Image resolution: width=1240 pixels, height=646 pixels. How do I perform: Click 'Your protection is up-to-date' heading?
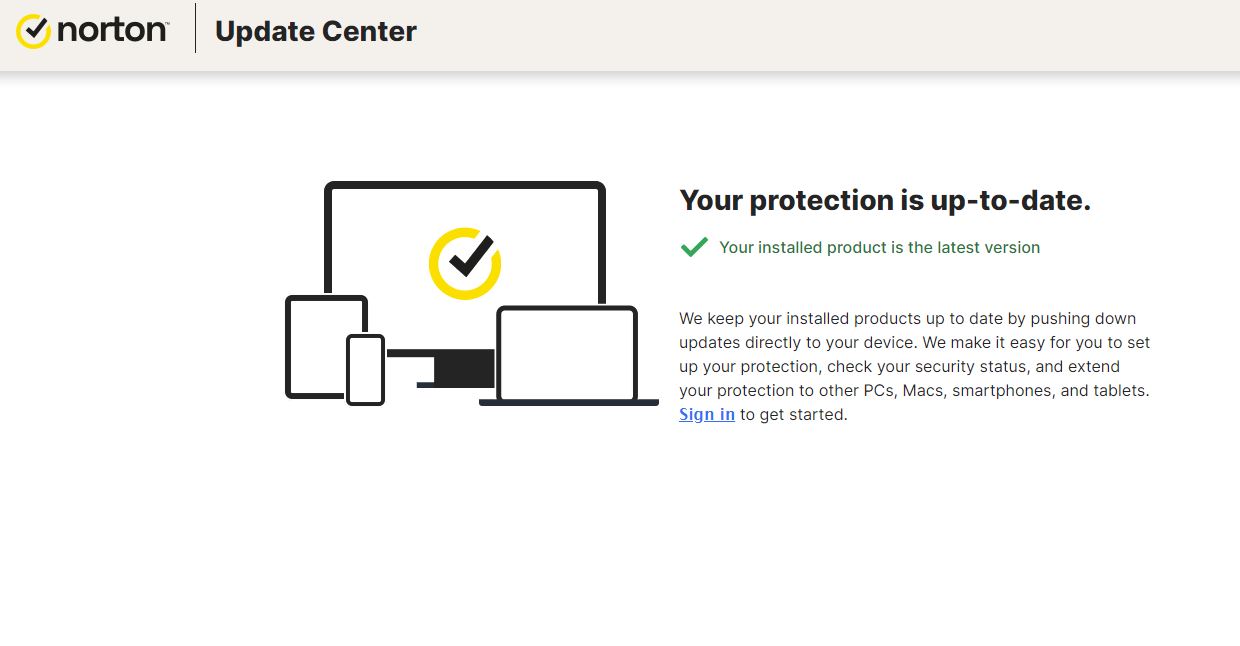point(885,200)
